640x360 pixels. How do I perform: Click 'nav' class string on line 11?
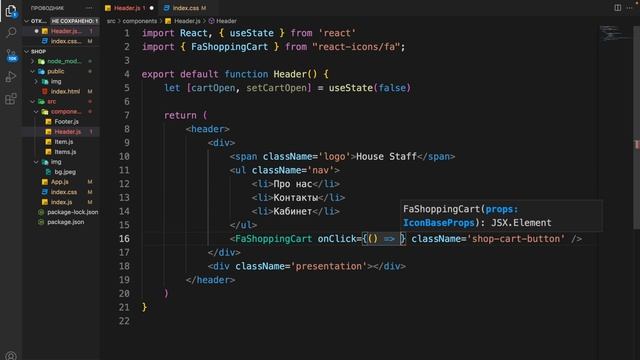tap(320, 170)
